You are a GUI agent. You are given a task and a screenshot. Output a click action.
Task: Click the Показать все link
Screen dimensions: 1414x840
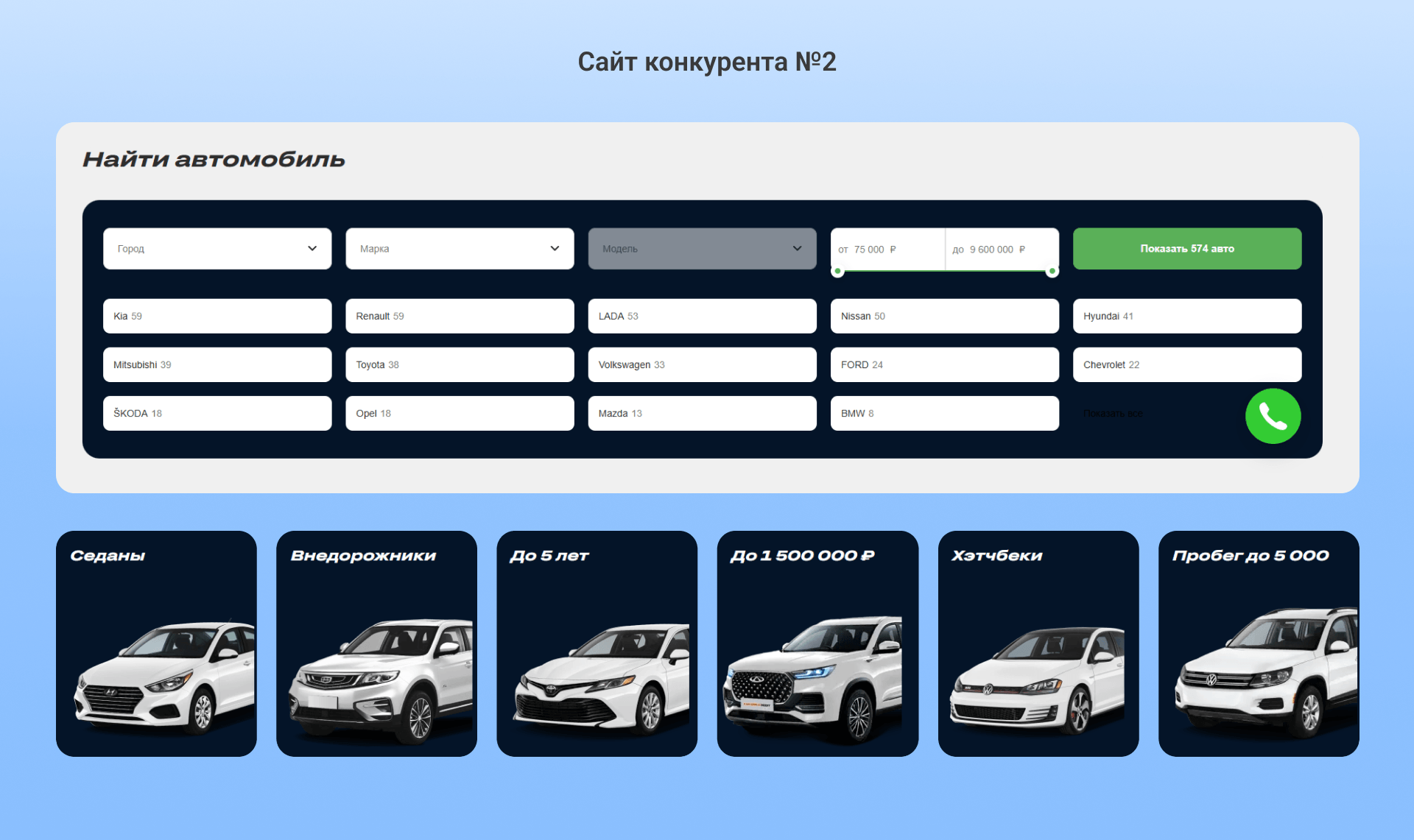click(x=1113, y=414)
